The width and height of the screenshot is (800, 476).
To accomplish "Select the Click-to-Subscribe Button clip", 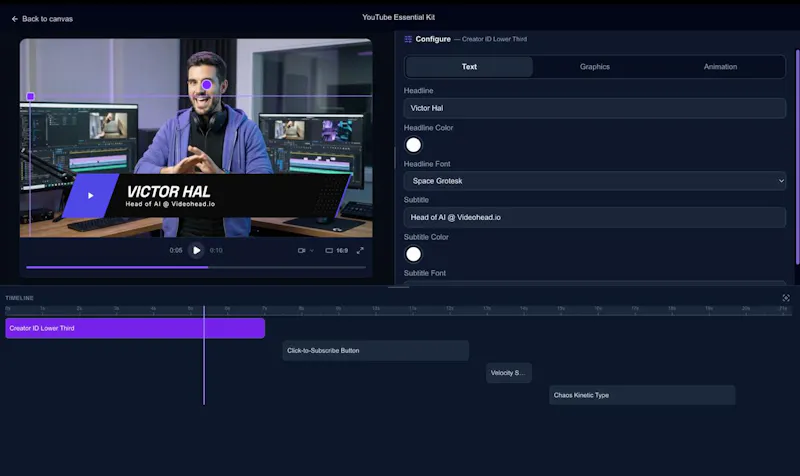I will (x=376, y=350).
